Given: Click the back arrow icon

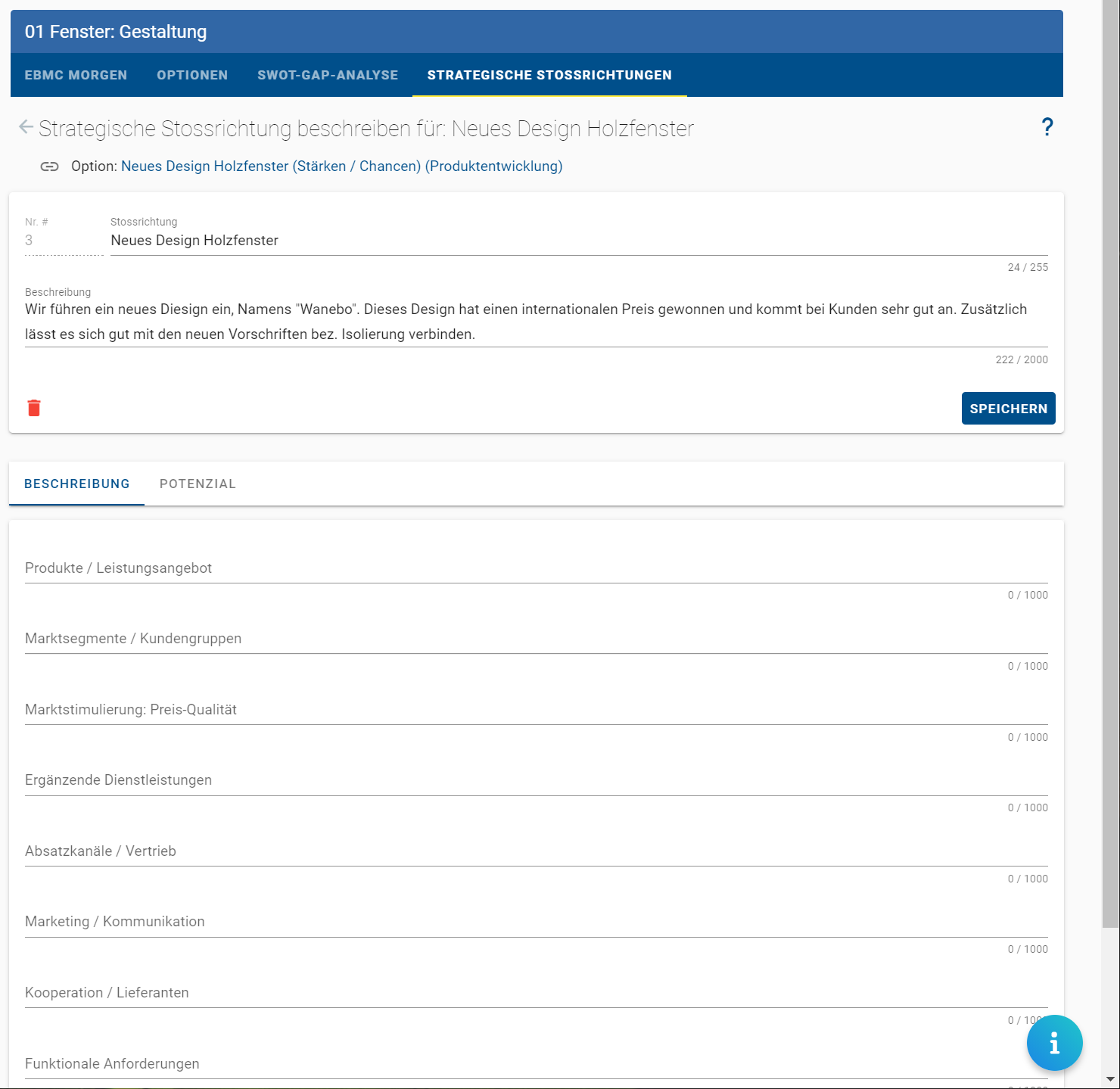Looking at the screenshot, I should click(x=26, y=127).
